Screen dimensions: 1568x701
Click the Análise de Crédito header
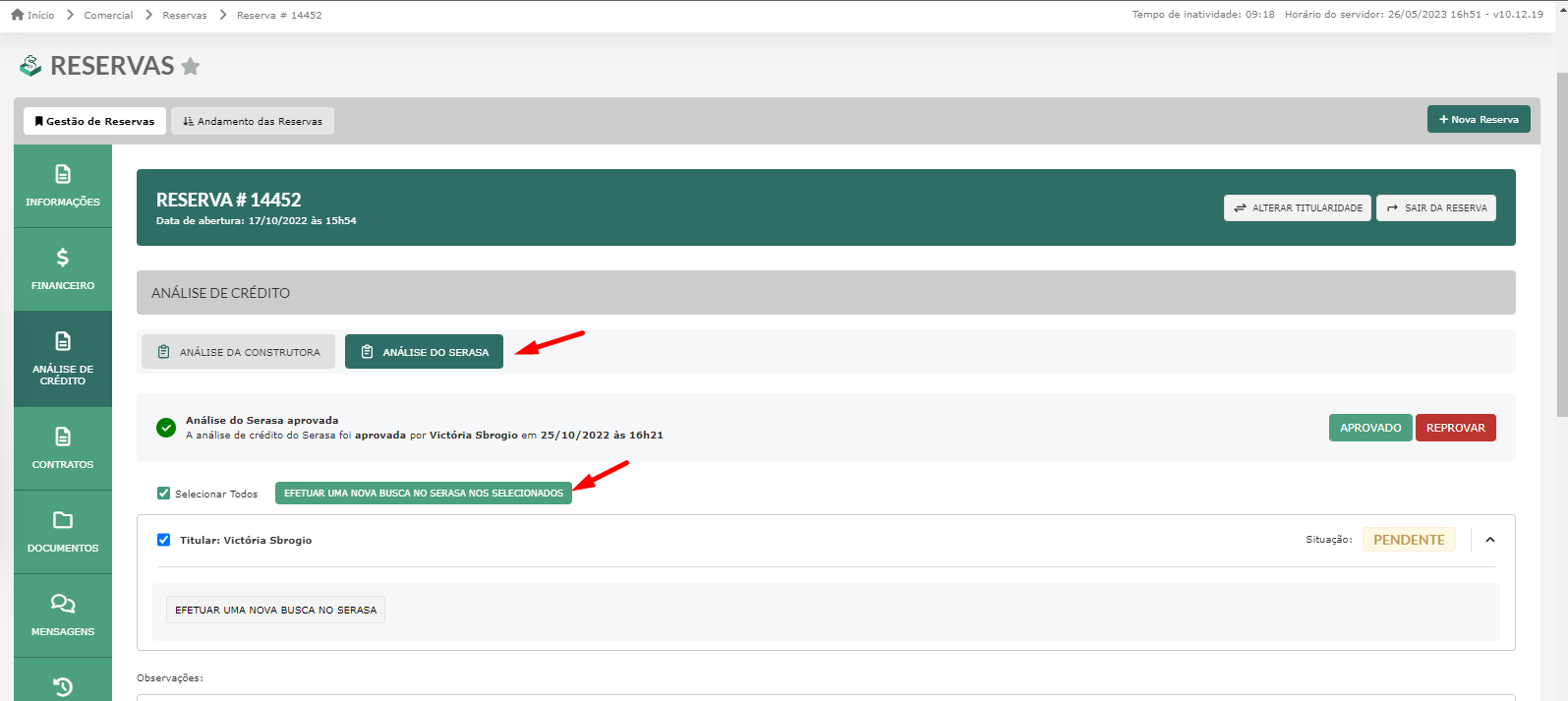(826, 293)
